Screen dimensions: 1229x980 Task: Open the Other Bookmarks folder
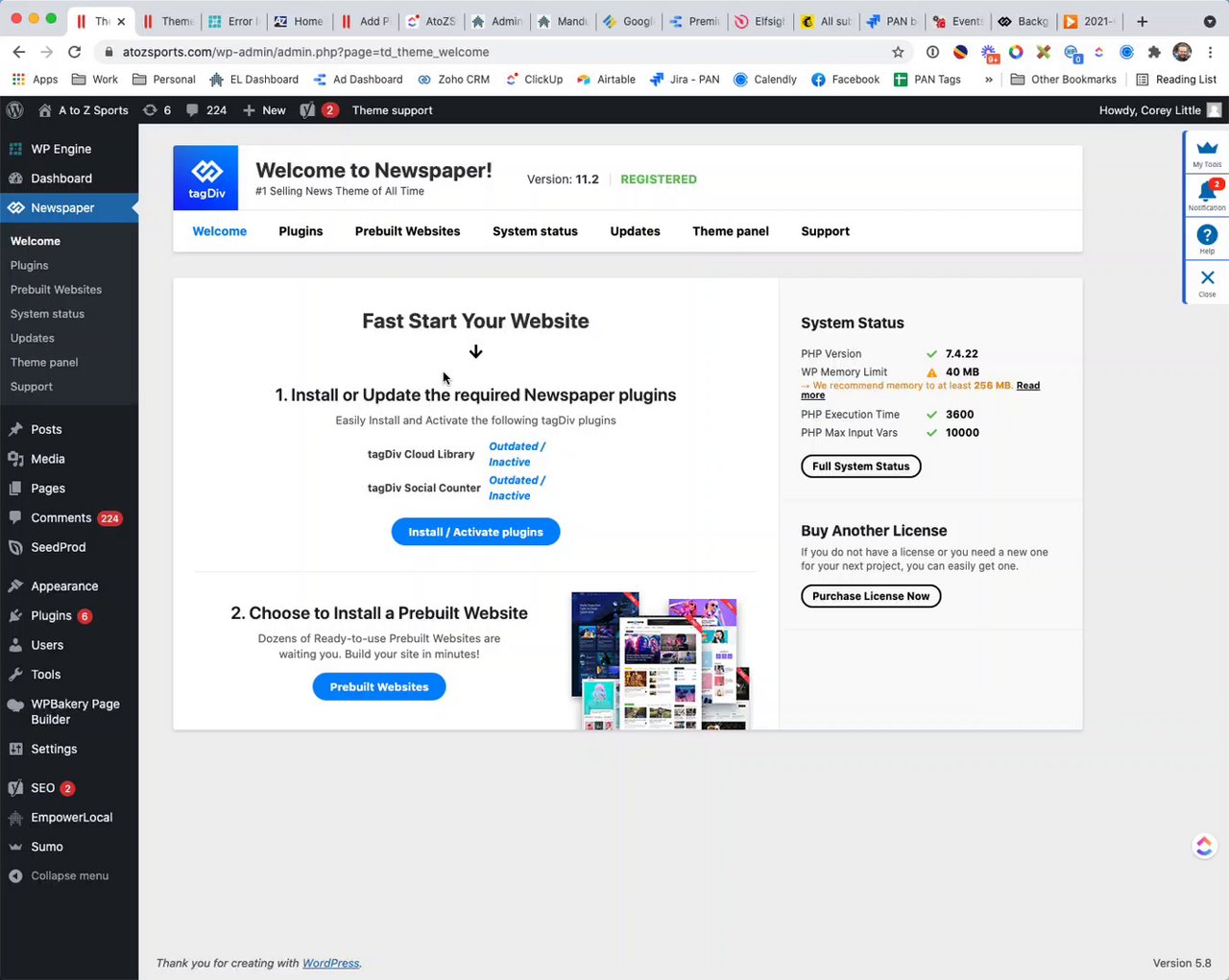tap(1064, 80)
